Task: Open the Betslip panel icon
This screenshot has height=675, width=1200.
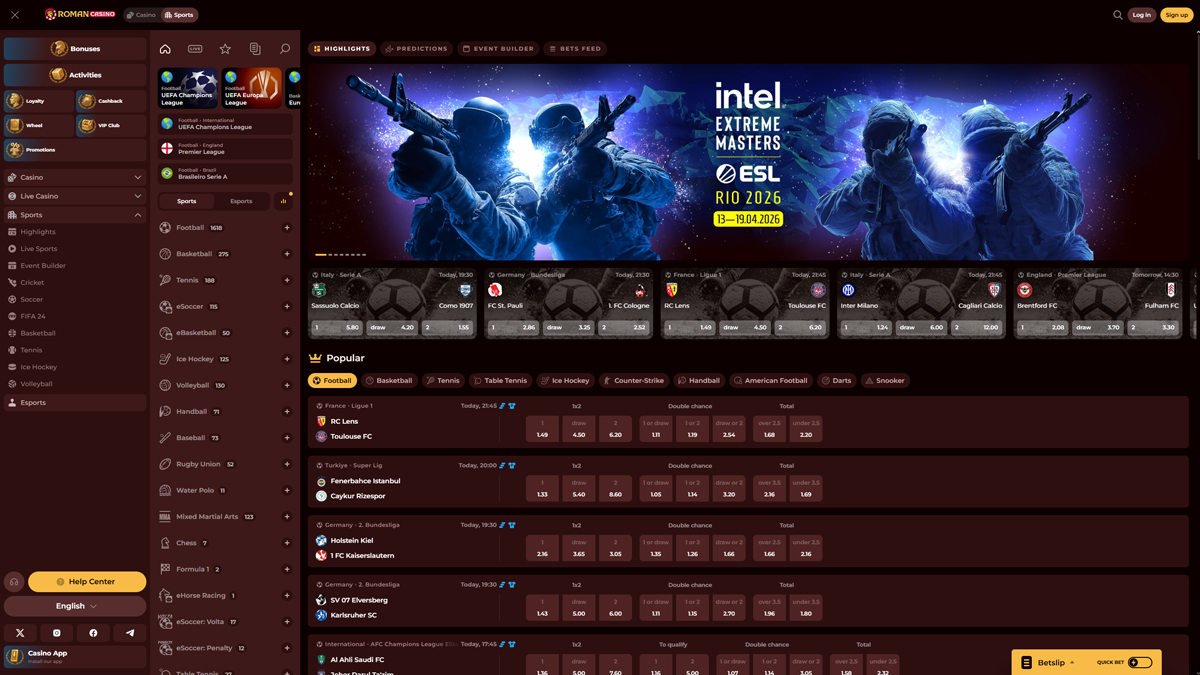Action: coord(1026,662)
